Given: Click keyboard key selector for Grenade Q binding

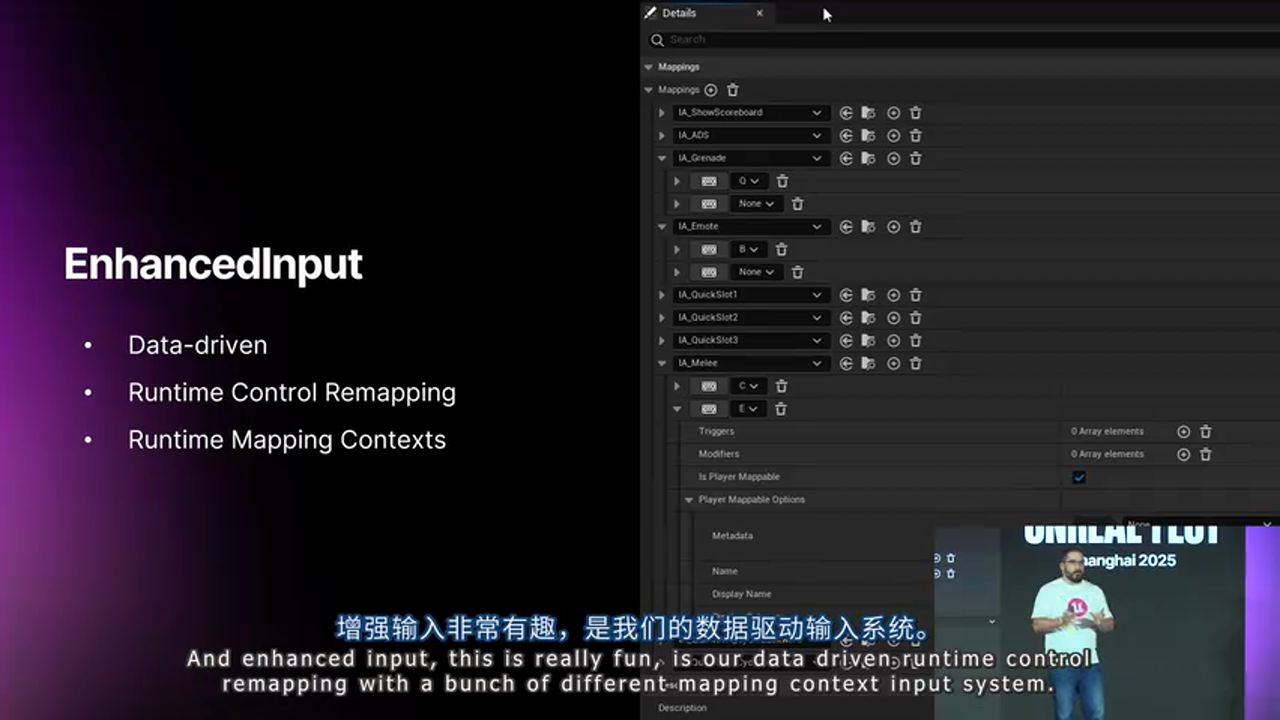Looking at the screenshot, I should [709, 181].
